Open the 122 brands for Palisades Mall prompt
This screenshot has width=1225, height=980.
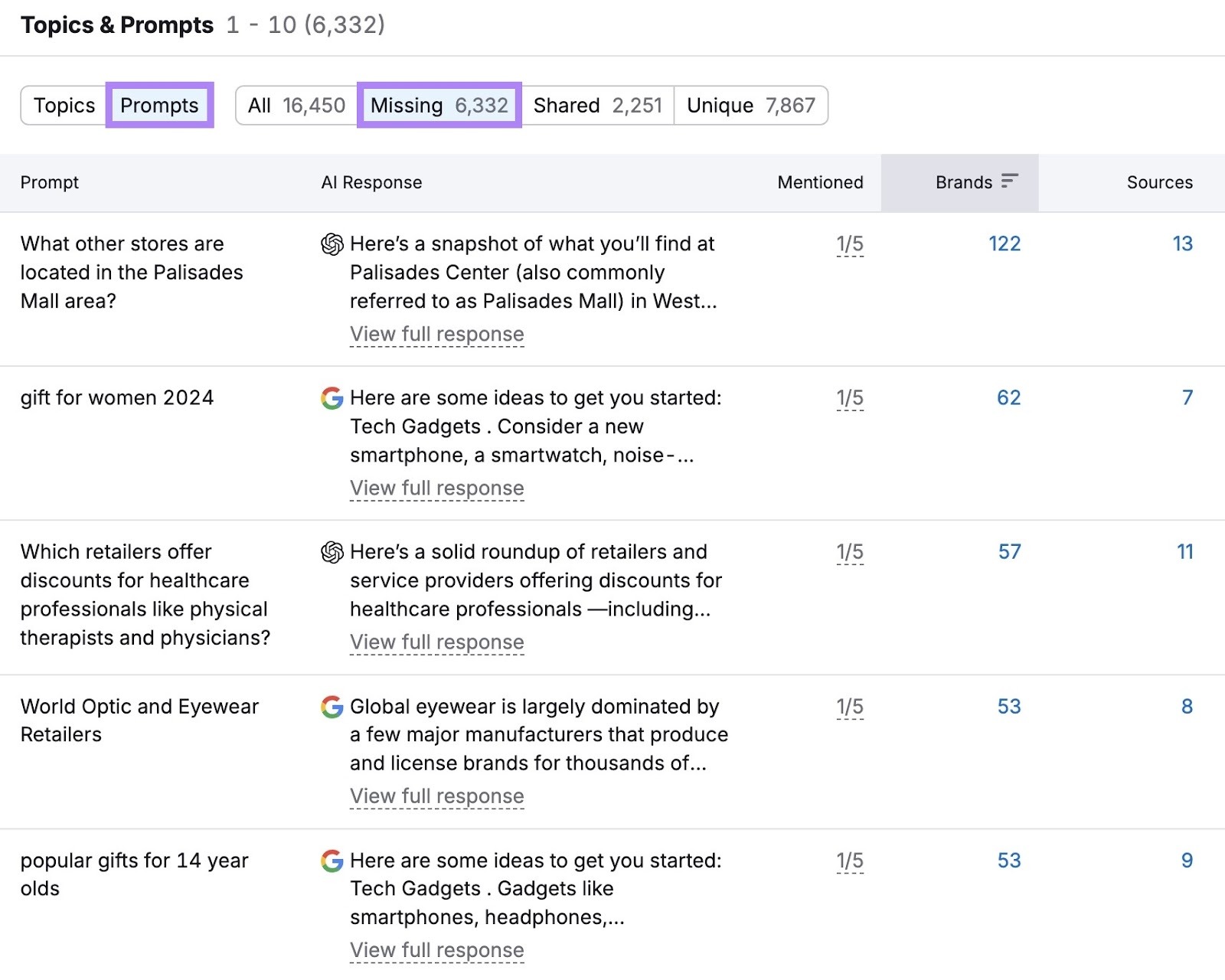(1004, 243)
